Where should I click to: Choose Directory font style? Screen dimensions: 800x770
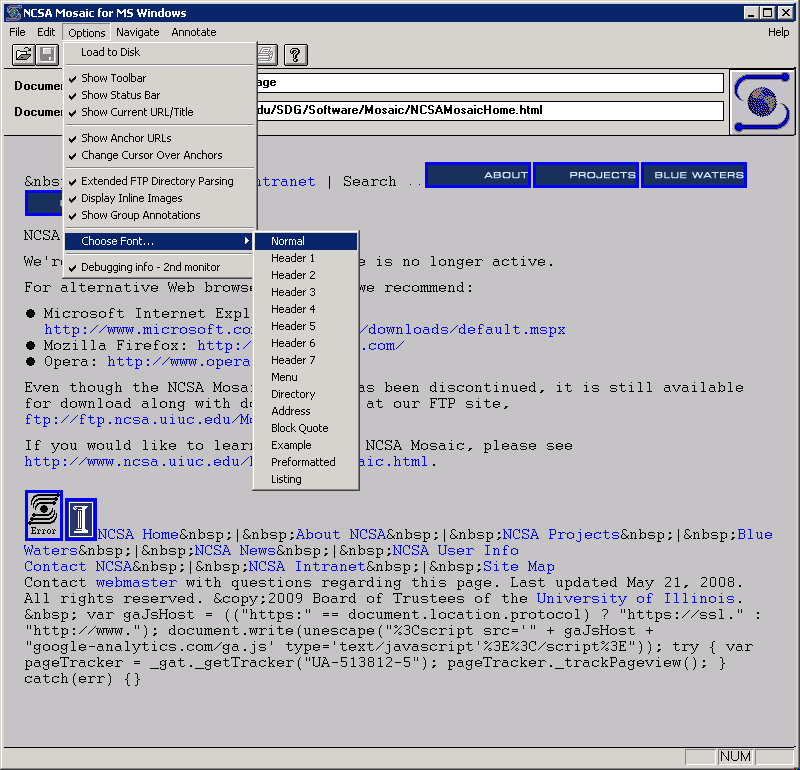(x=306, y=394)
